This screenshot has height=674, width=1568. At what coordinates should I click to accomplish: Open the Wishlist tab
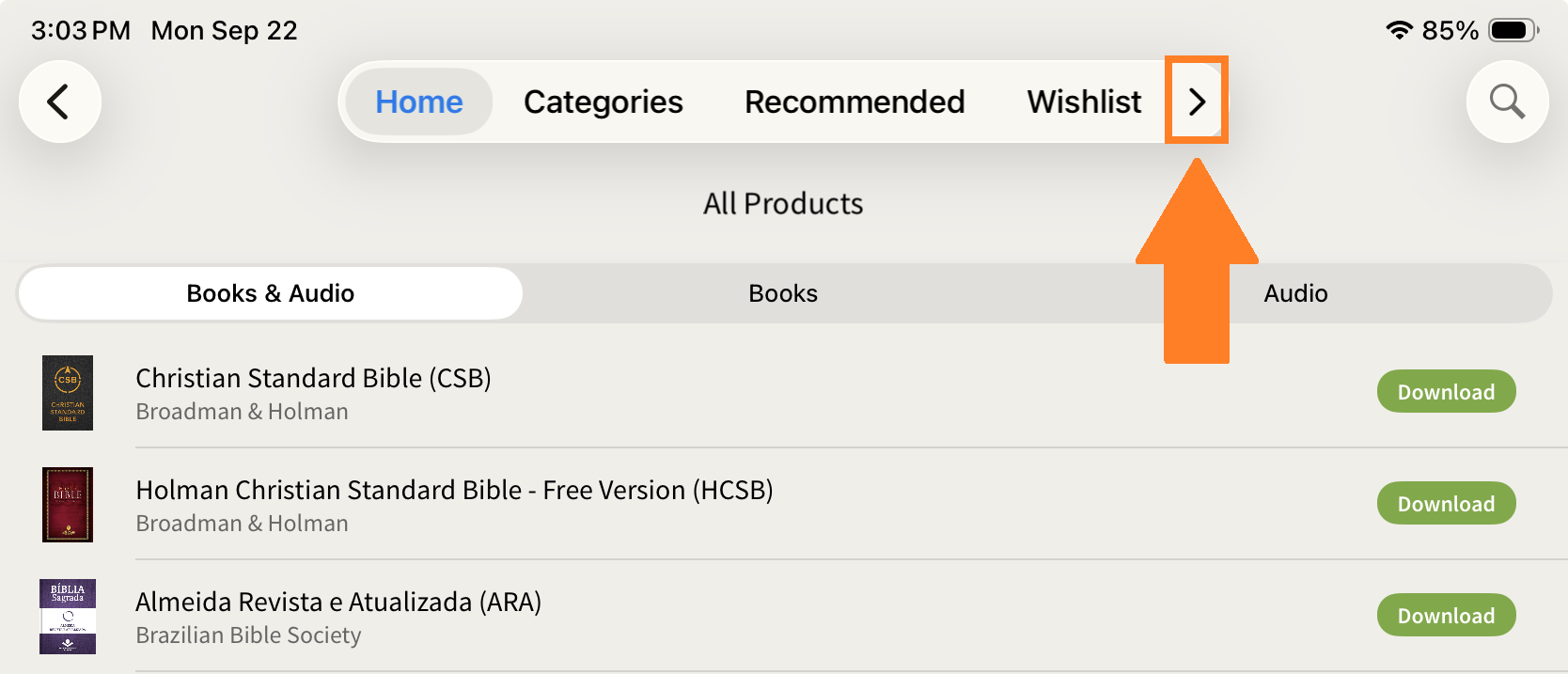coord(1084,102)
